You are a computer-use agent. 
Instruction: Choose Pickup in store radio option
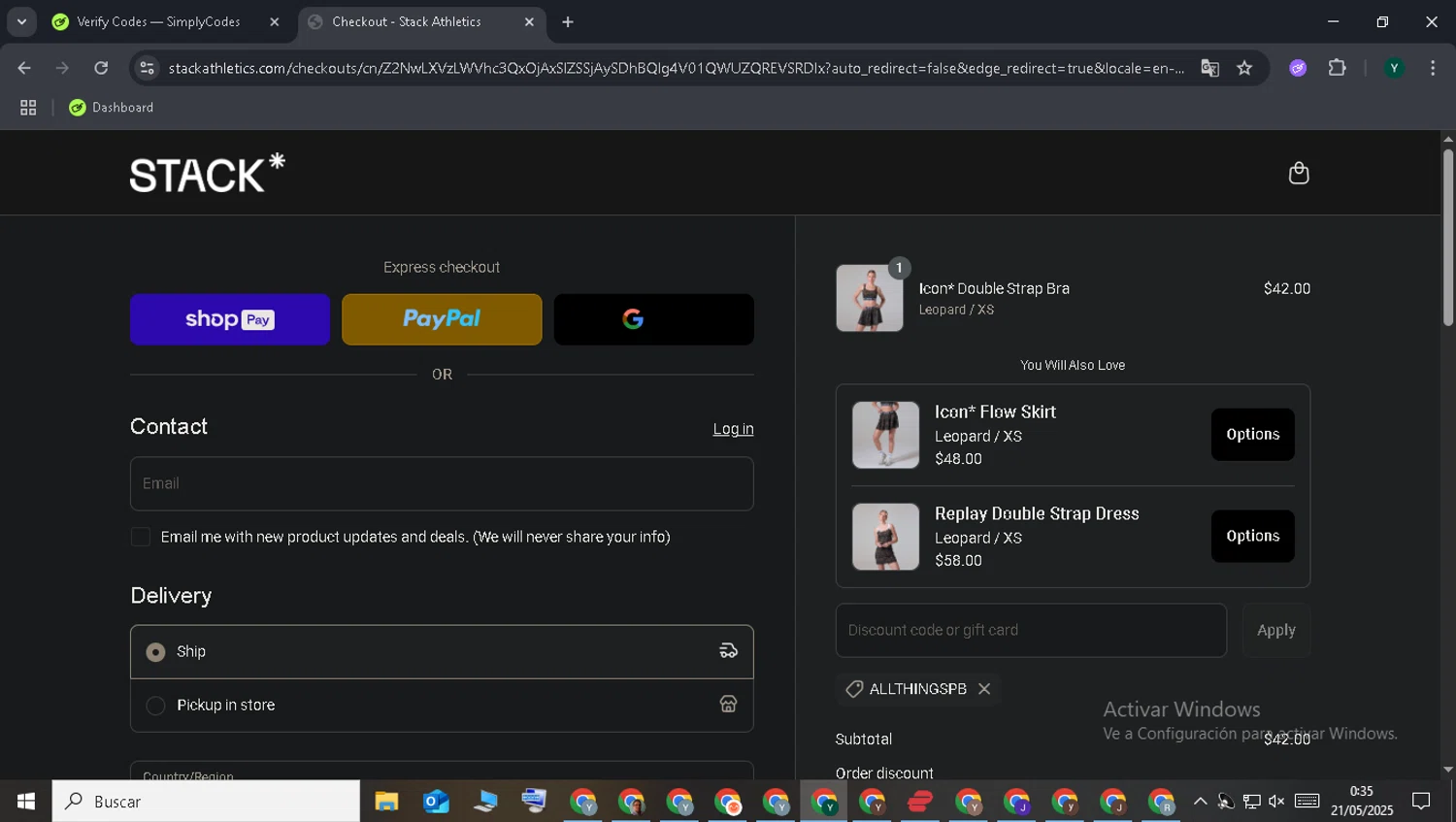click(155, 706)
